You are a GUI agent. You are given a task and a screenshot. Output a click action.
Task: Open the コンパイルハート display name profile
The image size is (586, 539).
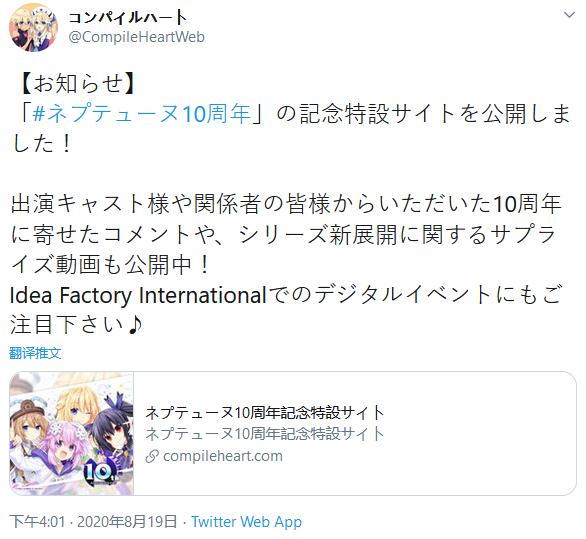click(x=127, y=17)
